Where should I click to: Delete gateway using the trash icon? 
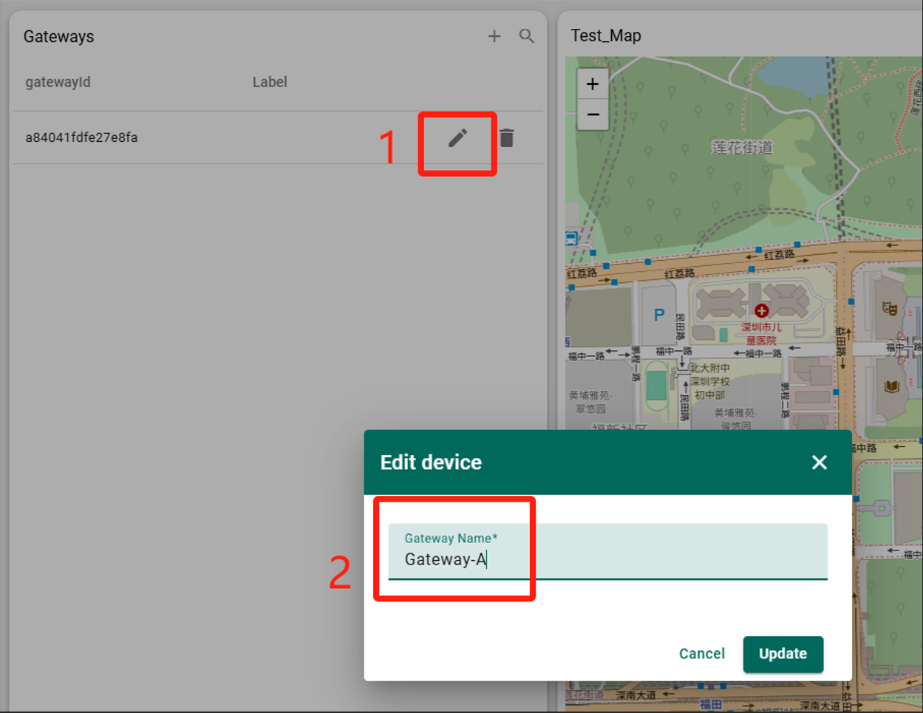tap(507, 138)
